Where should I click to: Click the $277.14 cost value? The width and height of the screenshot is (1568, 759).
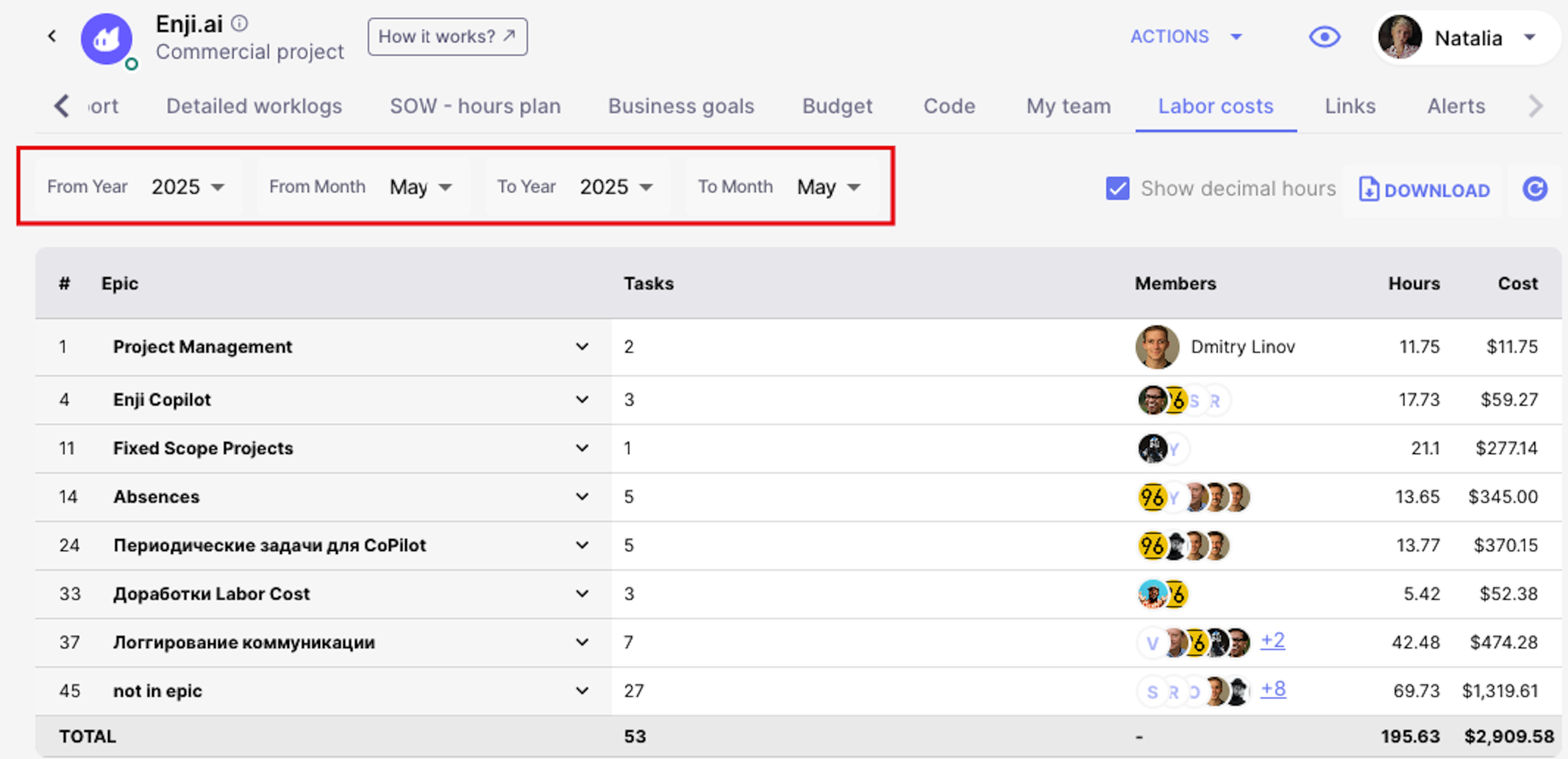coord(1506,448)
